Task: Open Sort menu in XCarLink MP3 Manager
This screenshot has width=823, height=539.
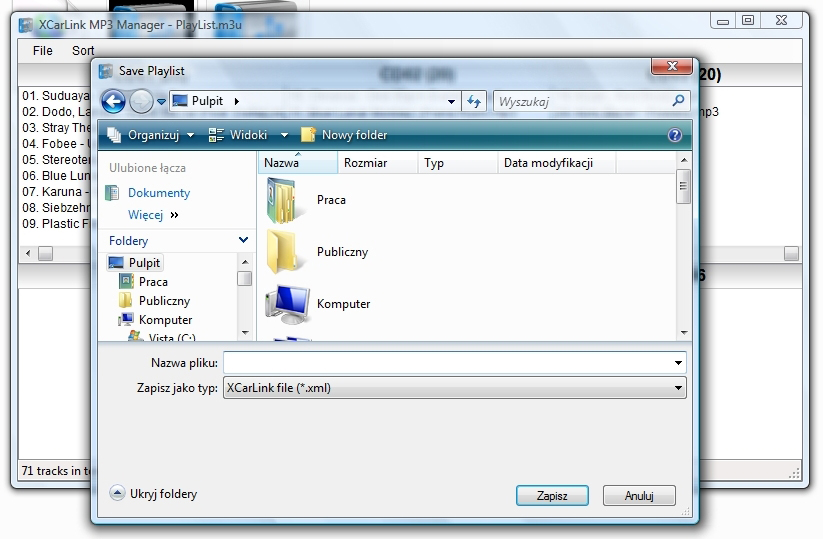Action: [x=83, y=50]
